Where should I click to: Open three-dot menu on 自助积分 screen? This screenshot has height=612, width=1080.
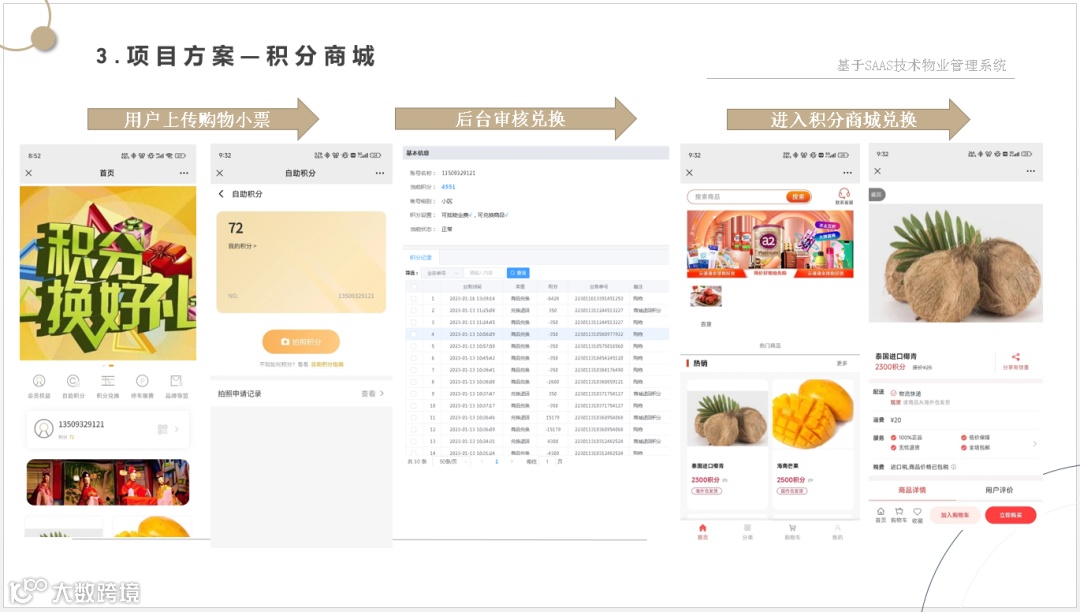click(380, 173)
